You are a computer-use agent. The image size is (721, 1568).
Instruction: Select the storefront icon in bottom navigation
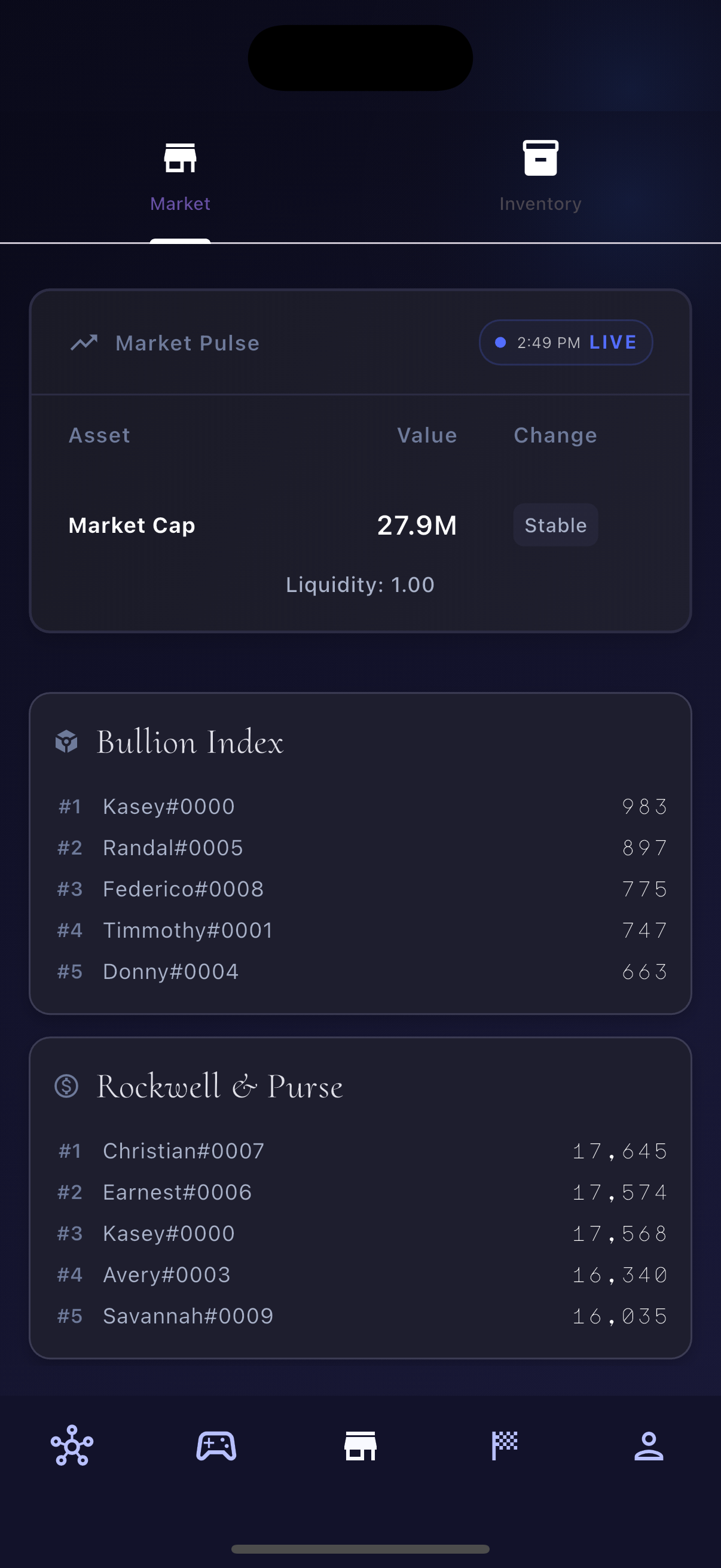pyautogui.click(x=360, y=1445)
